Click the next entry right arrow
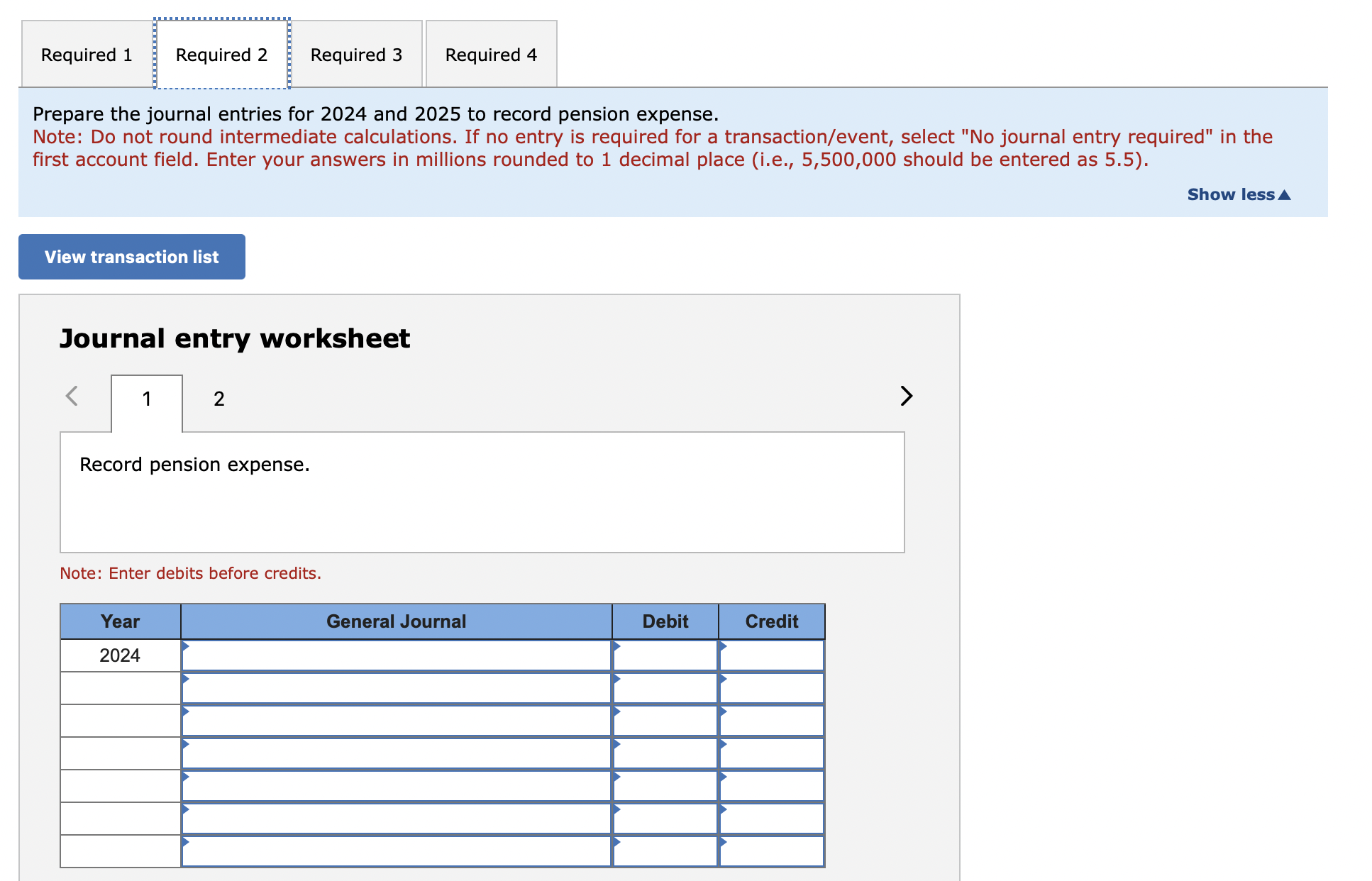 pyautogui.click(x=906, y=396)
